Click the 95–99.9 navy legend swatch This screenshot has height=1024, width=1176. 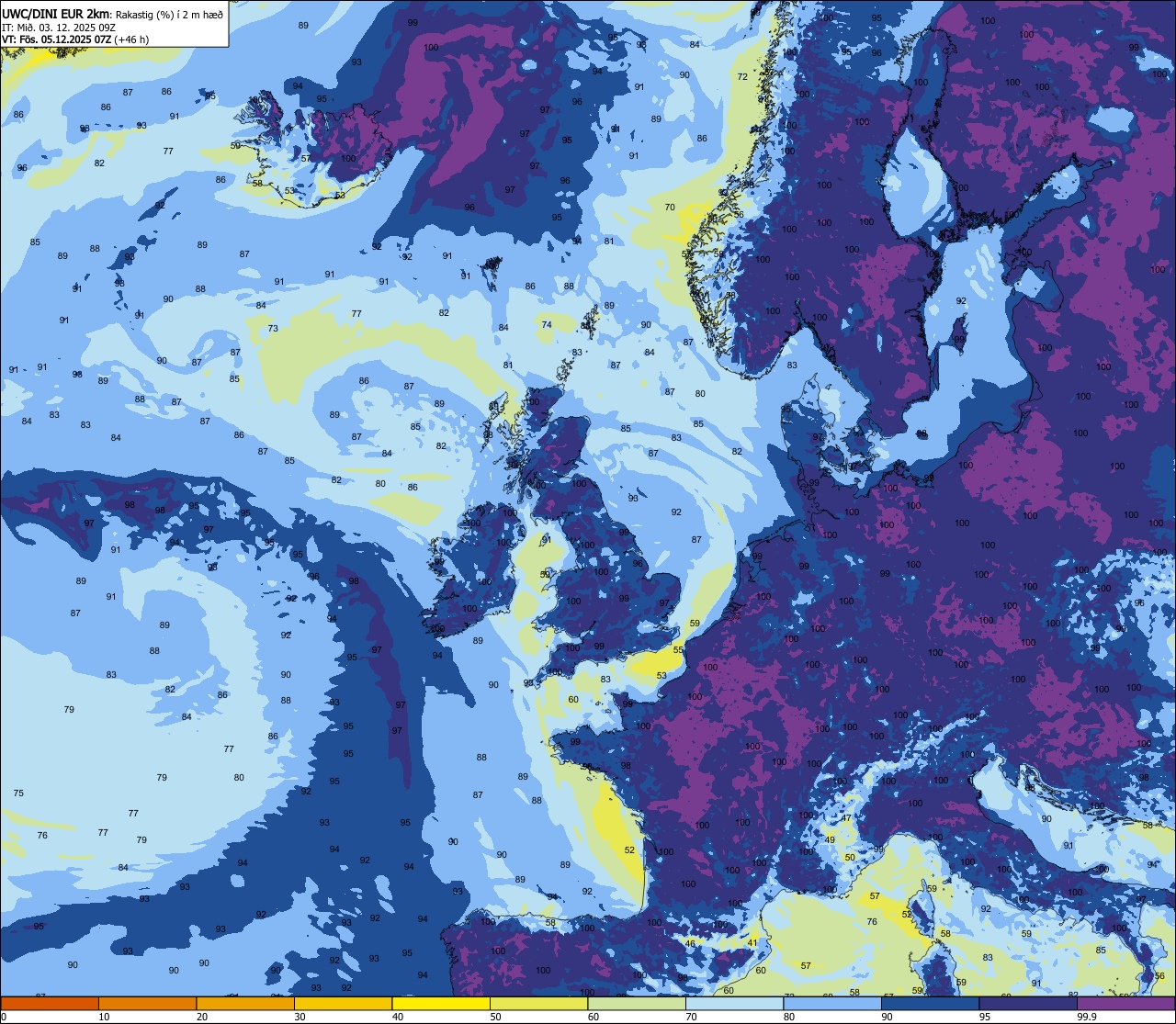pyautogui.click(x=1028, y=1003)
